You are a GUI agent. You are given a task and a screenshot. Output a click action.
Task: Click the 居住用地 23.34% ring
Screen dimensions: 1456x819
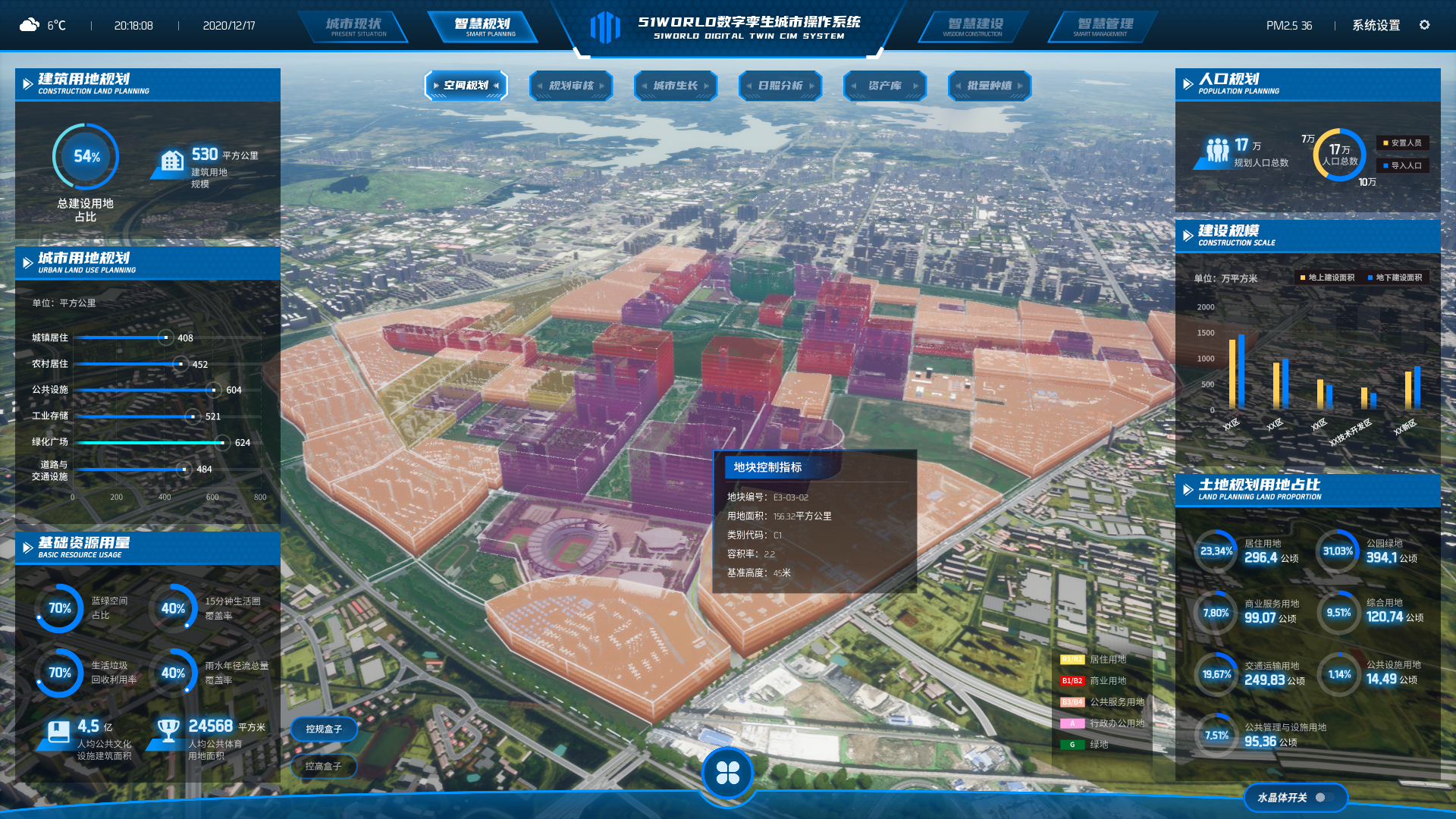[x=1216, y=551]
